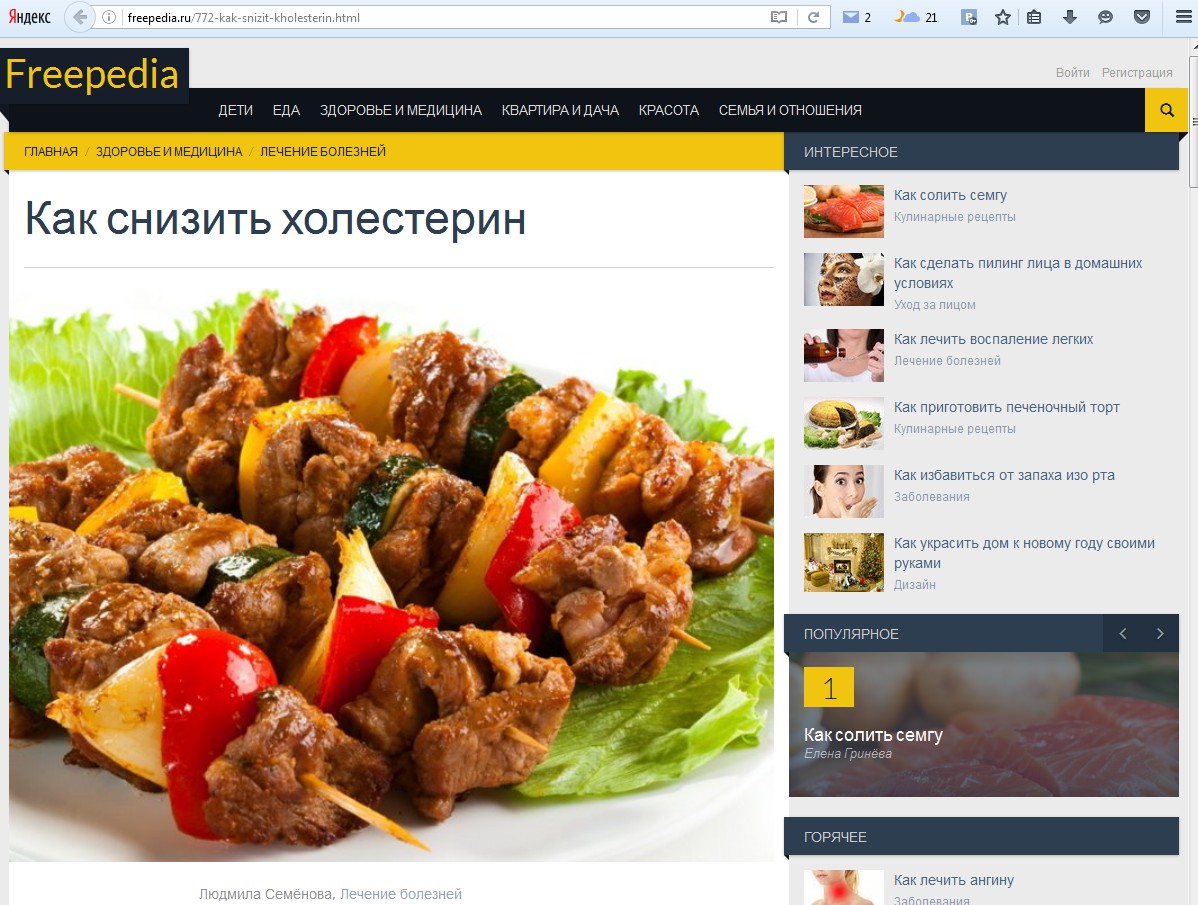Go to ГЛАВНАЯ breadcrumb
Image resolution: width=1198 pixels, height=905 pixels.
click(x=50, y=151)
